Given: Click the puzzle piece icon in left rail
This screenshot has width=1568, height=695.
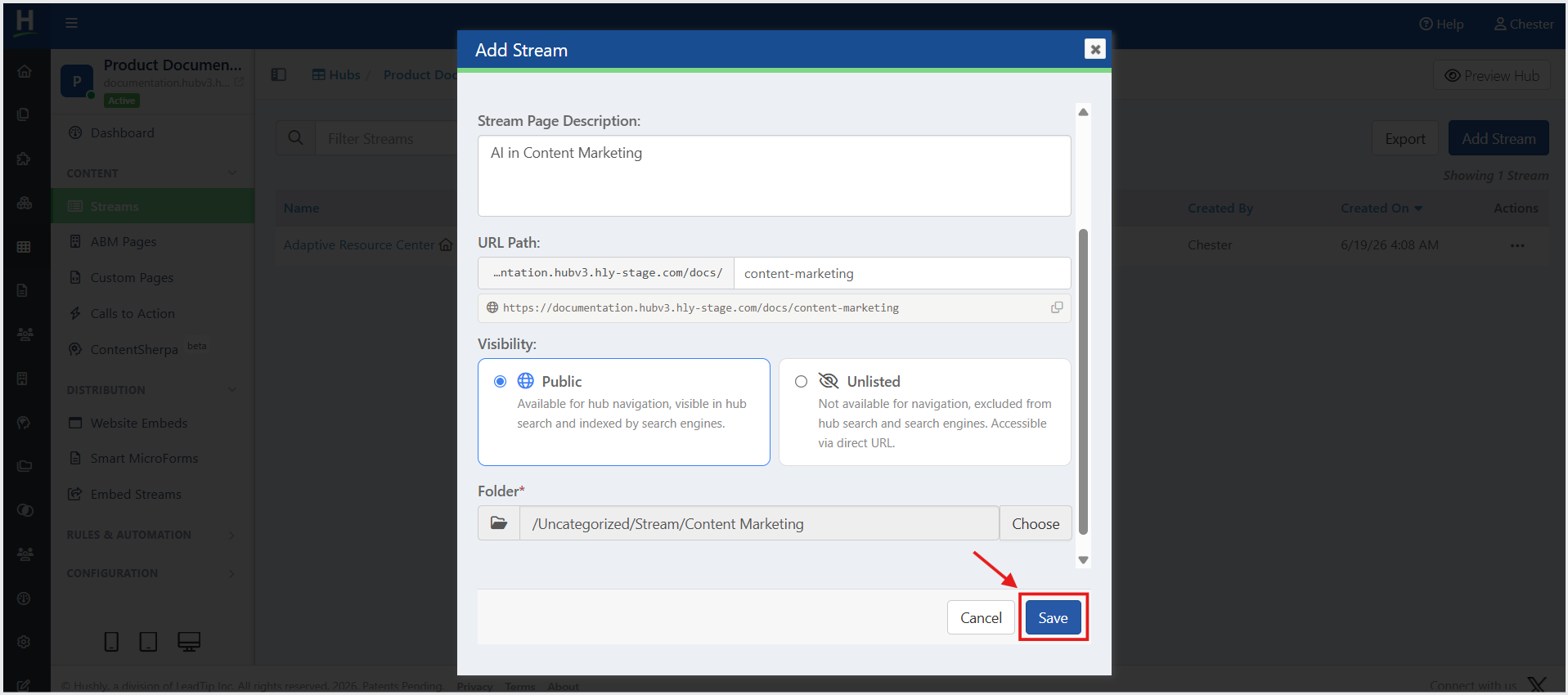Looking at the screenshot, I should click(24, 159).
